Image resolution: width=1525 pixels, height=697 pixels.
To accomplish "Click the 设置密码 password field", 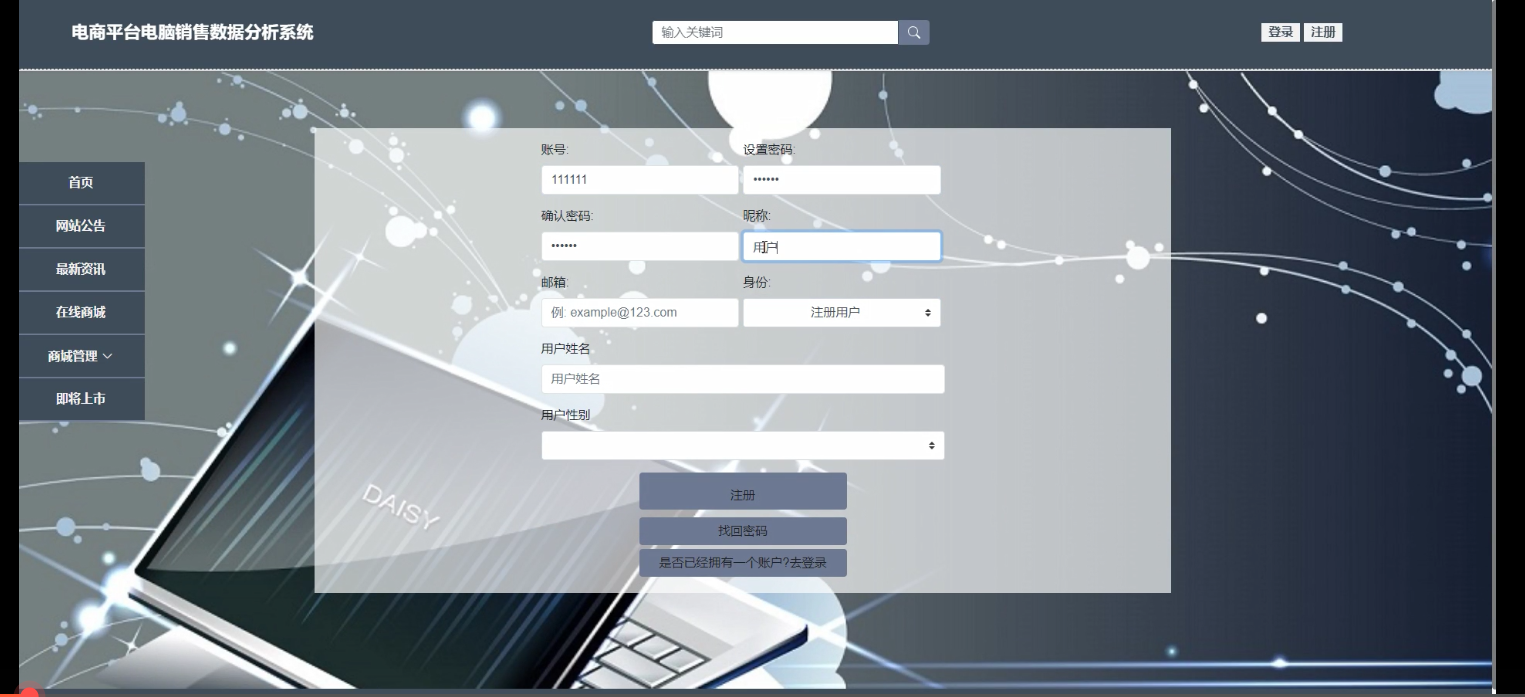I will pos(842,180).
